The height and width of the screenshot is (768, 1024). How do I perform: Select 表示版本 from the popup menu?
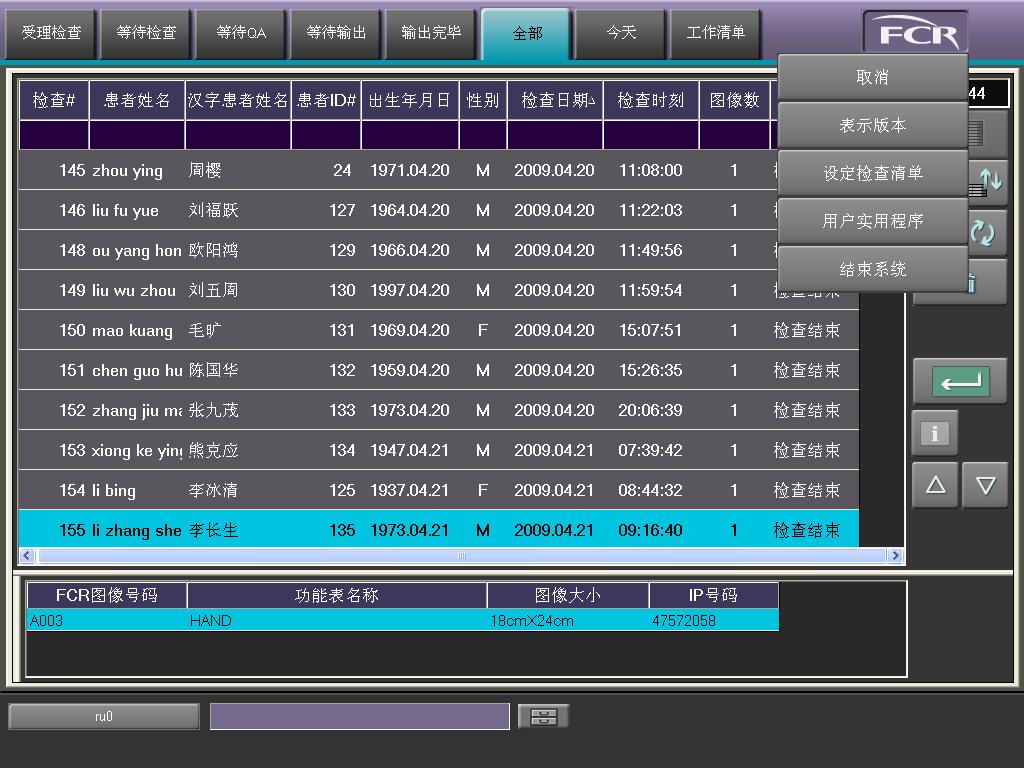pos(872,125)
